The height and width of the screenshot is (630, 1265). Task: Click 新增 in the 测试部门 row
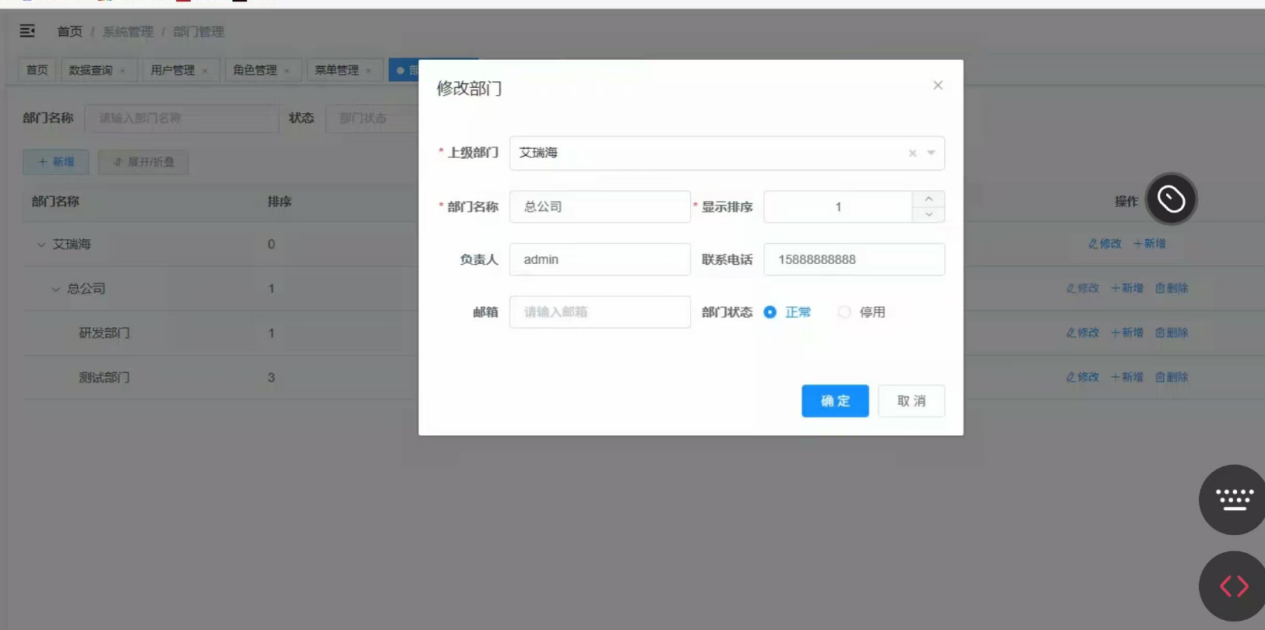(1127, 377)
